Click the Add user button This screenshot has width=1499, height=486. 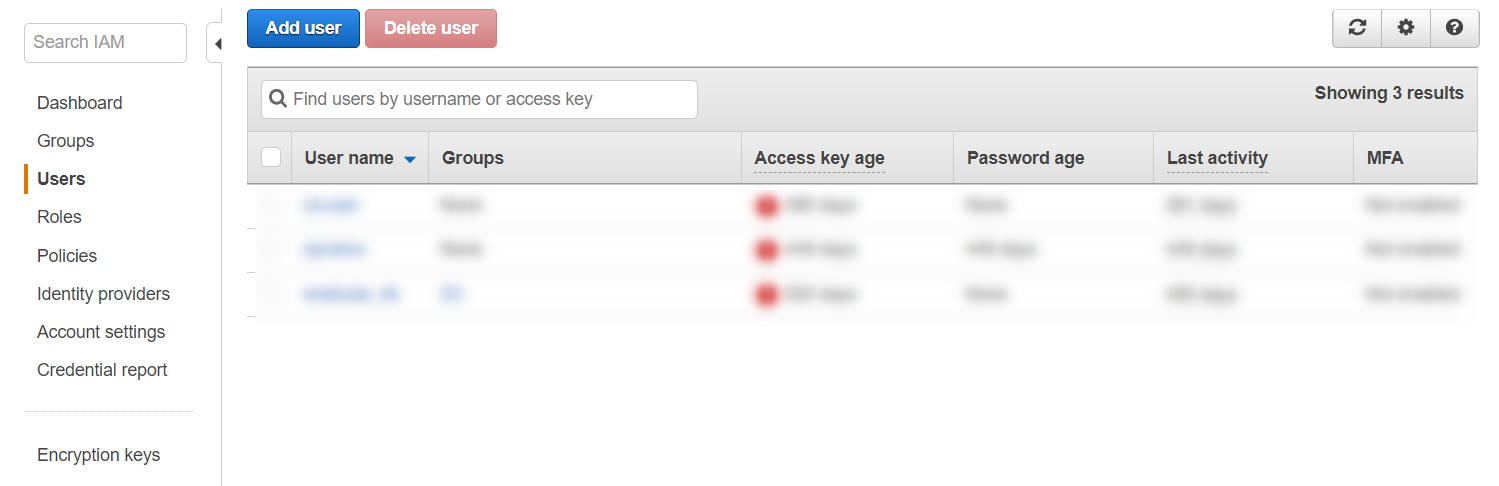303,28
